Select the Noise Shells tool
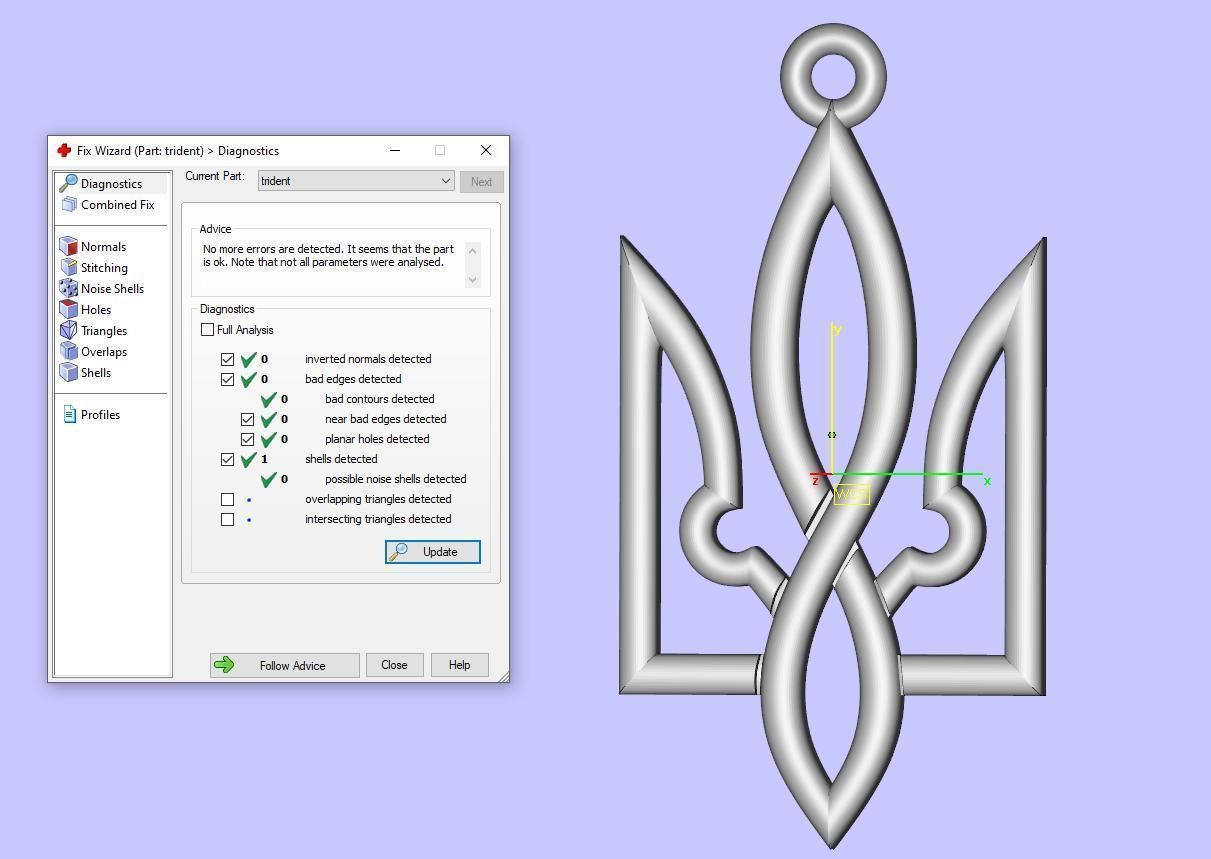1211x859 pixels. click(102, 288)
